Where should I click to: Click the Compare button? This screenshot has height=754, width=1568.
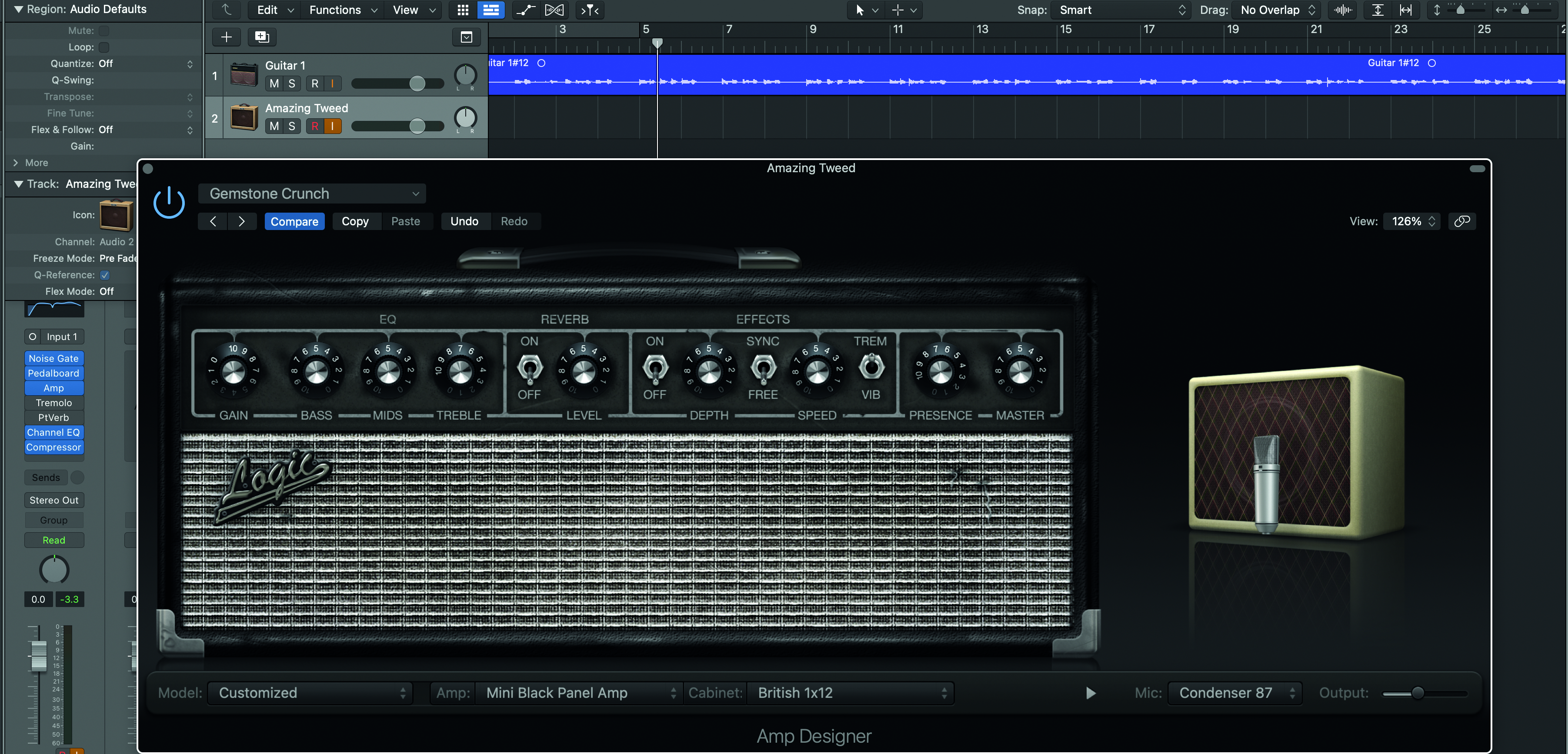click(295, 221)
